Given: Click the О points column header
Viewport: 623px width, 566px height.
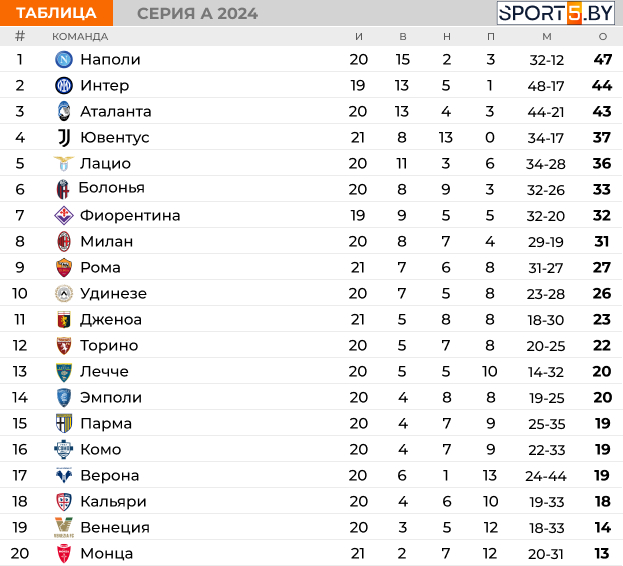Looking at the screenshot, I should (x=602, y=37).
